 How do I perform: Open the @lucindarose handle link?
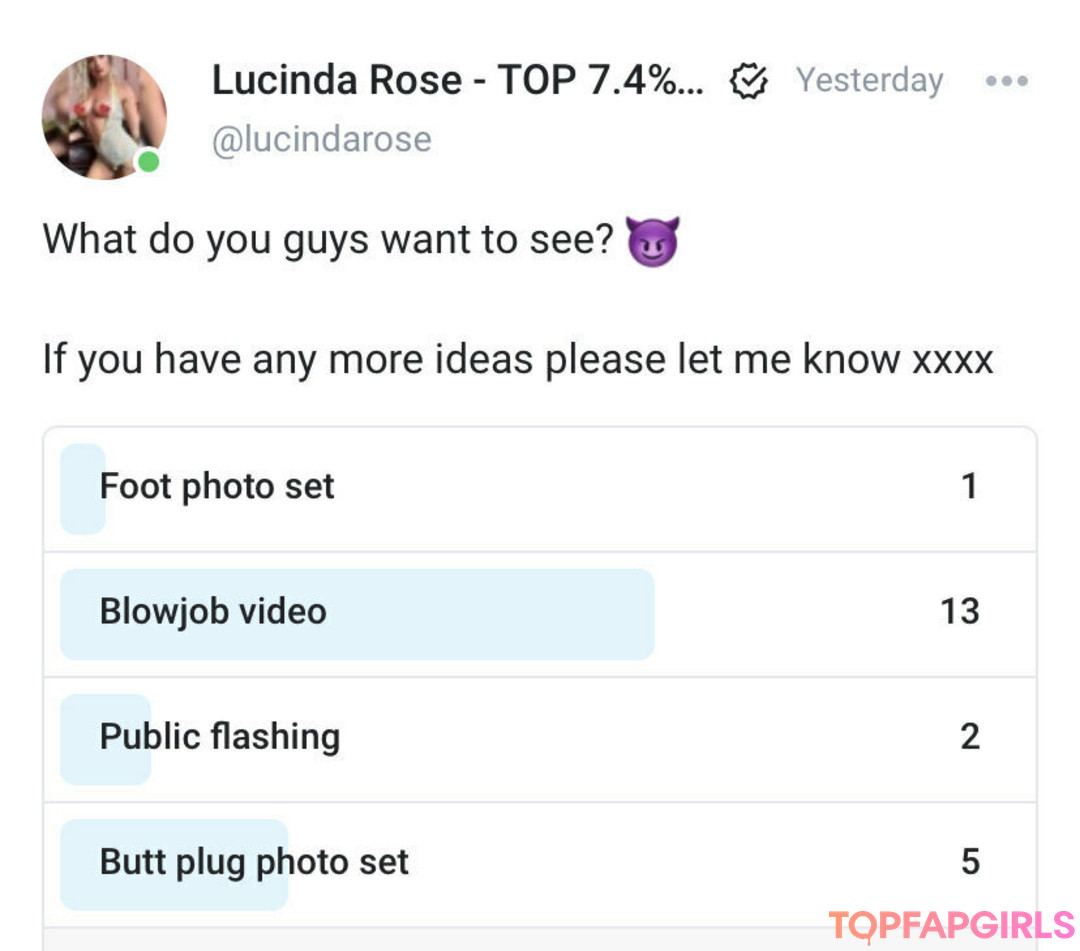pos(321,139)
